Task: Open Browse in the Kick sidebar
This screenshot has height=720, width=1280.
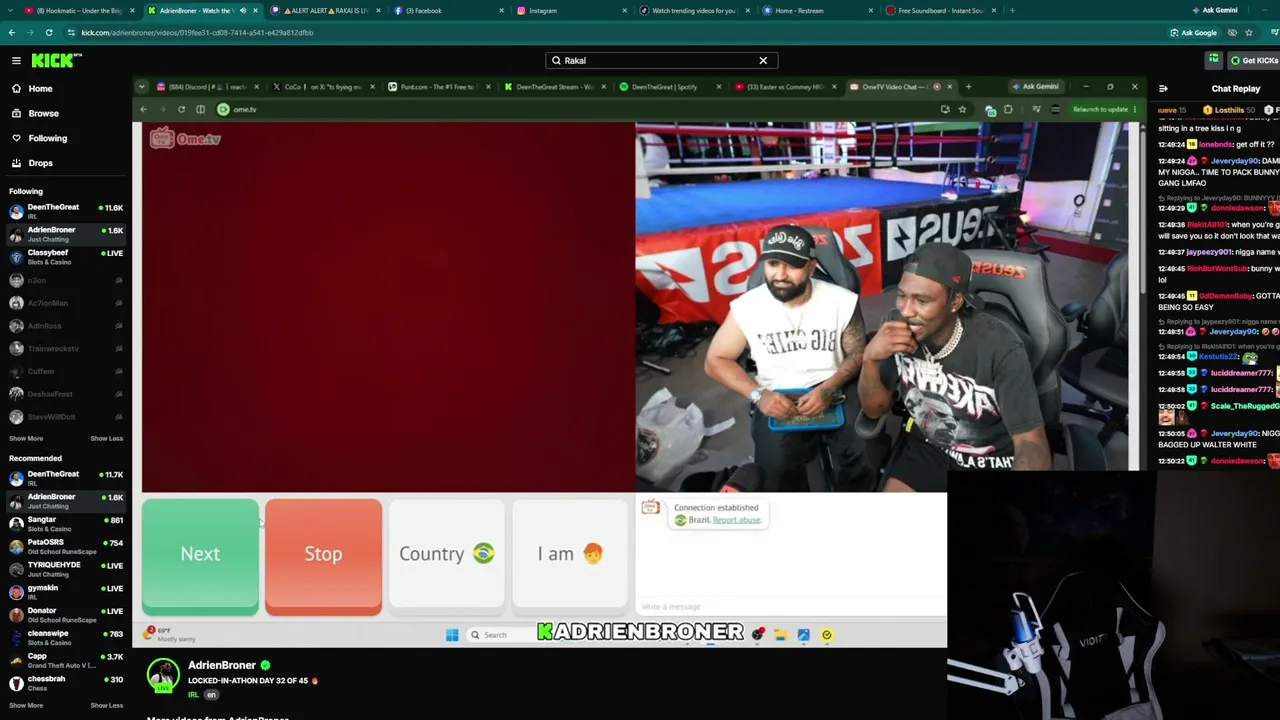Action: [x=43, y=113]
